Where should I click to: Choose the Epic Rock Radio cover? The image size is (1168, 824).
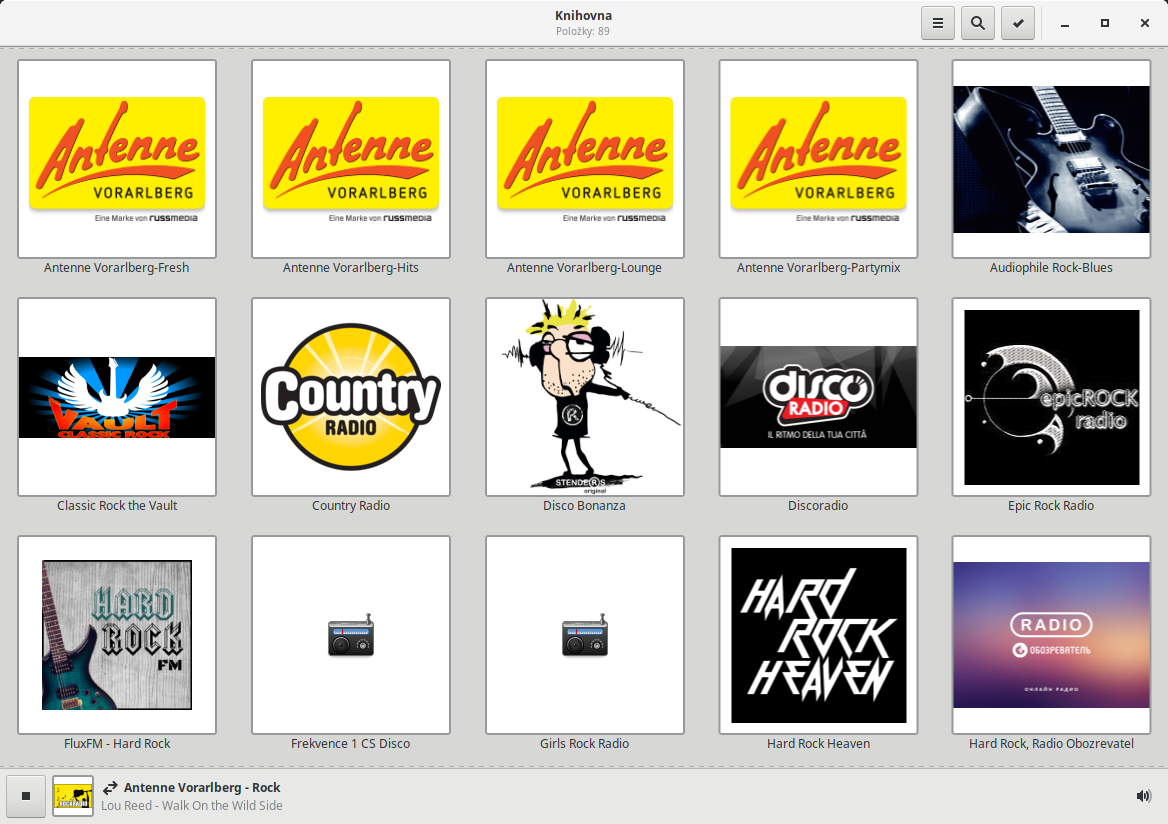(x=1051, y=397)
